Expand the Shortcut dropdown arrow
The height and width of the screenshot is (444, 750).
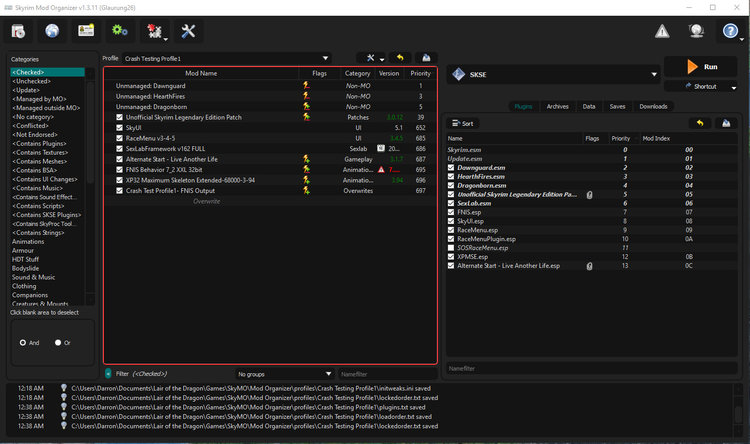(x=734, y=87)
